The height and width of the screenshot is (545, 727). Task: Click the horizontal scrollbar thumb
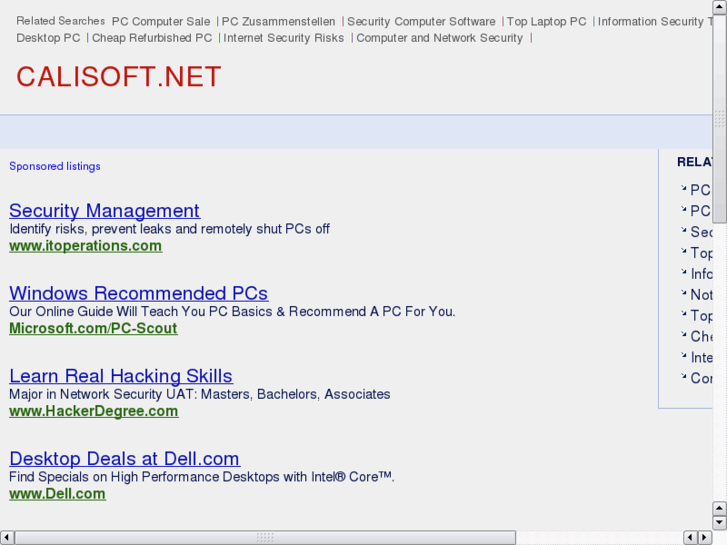click(x=265, y=538)
